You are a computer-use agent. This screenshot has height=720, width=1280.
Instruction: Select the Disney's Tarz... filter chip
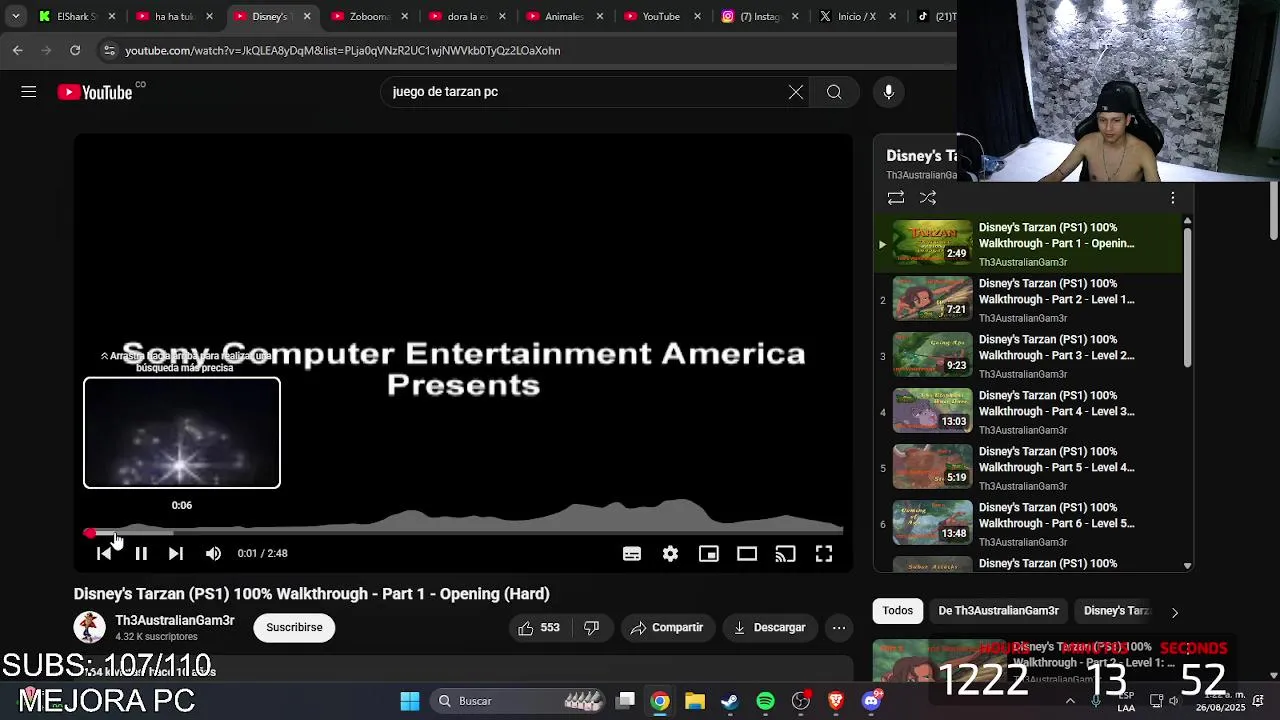[x=1117, y=610]
